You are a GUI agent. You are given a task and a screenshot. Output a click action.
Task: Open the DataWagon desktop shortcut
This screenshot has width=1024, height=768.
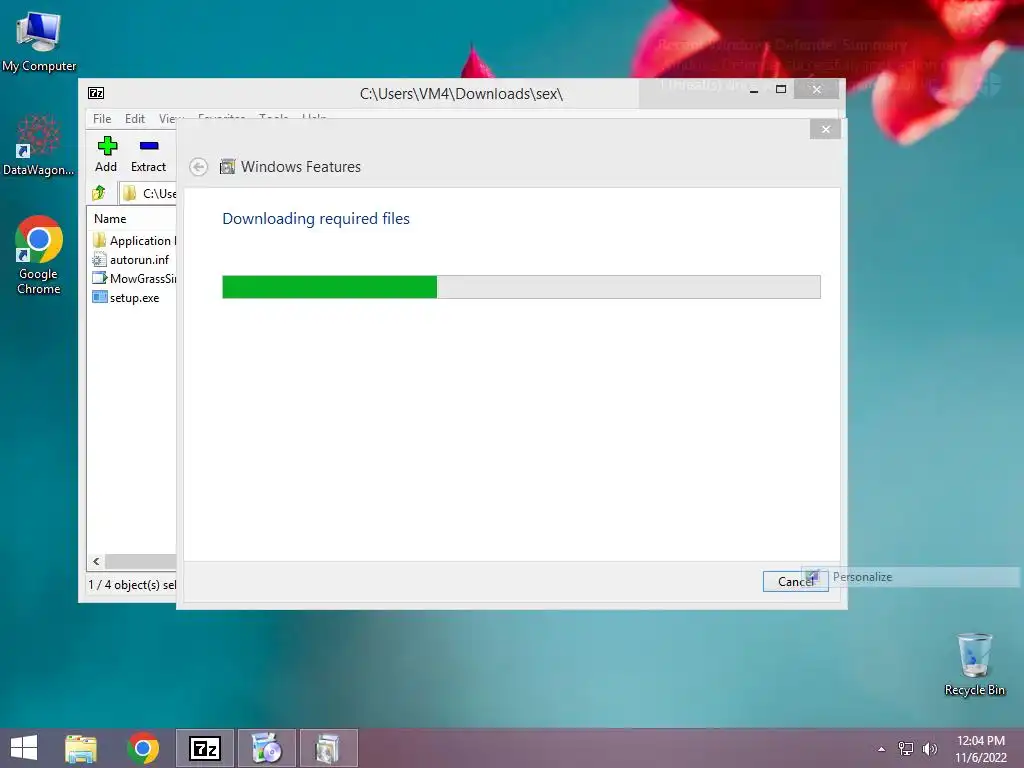pyautogui.click(x=39, y=145)
